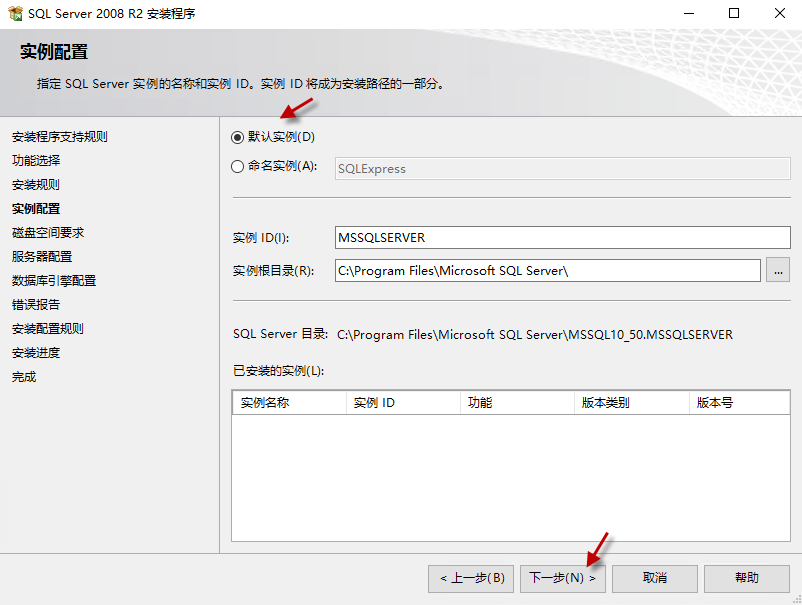Screen dimensions: 802x605
Task: Click the 实例名称 column header
Action: pyautogui.click(x=288, y=403)
